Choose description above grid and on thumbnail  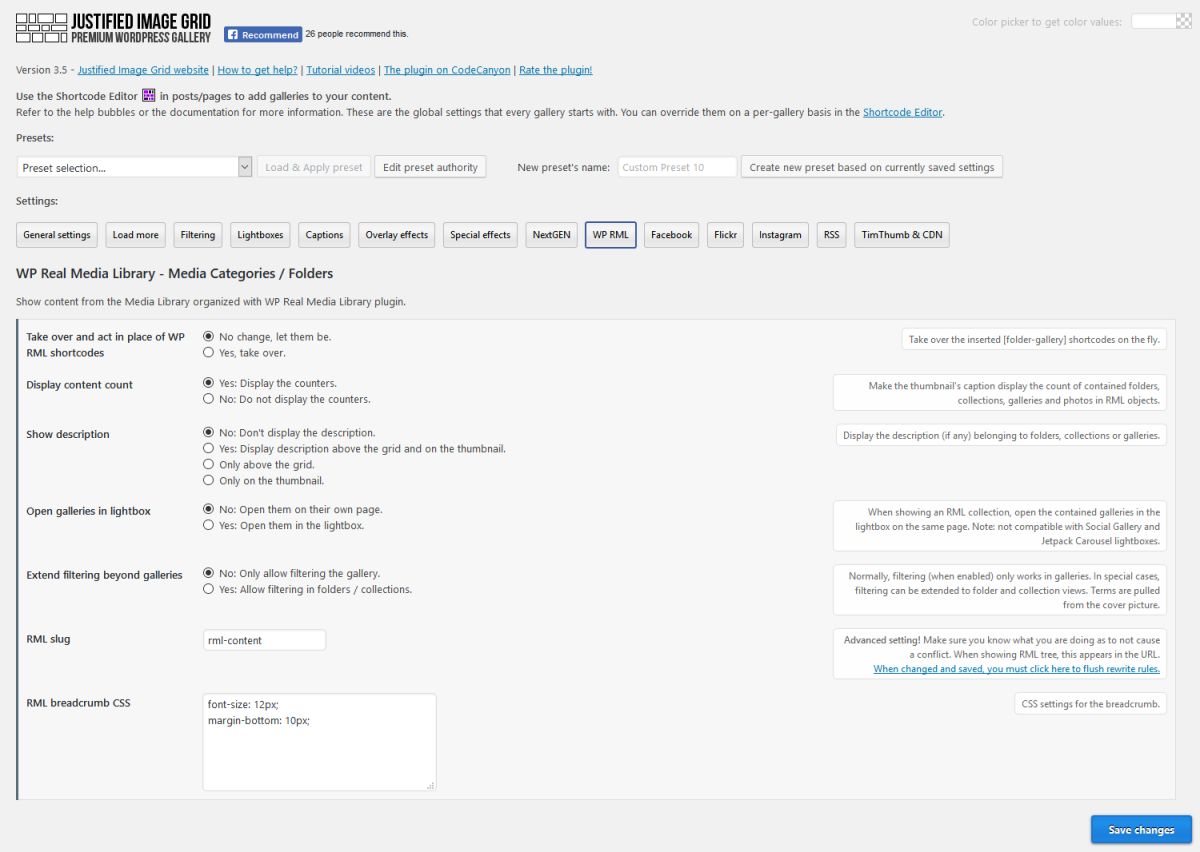[x=208, y=449]
